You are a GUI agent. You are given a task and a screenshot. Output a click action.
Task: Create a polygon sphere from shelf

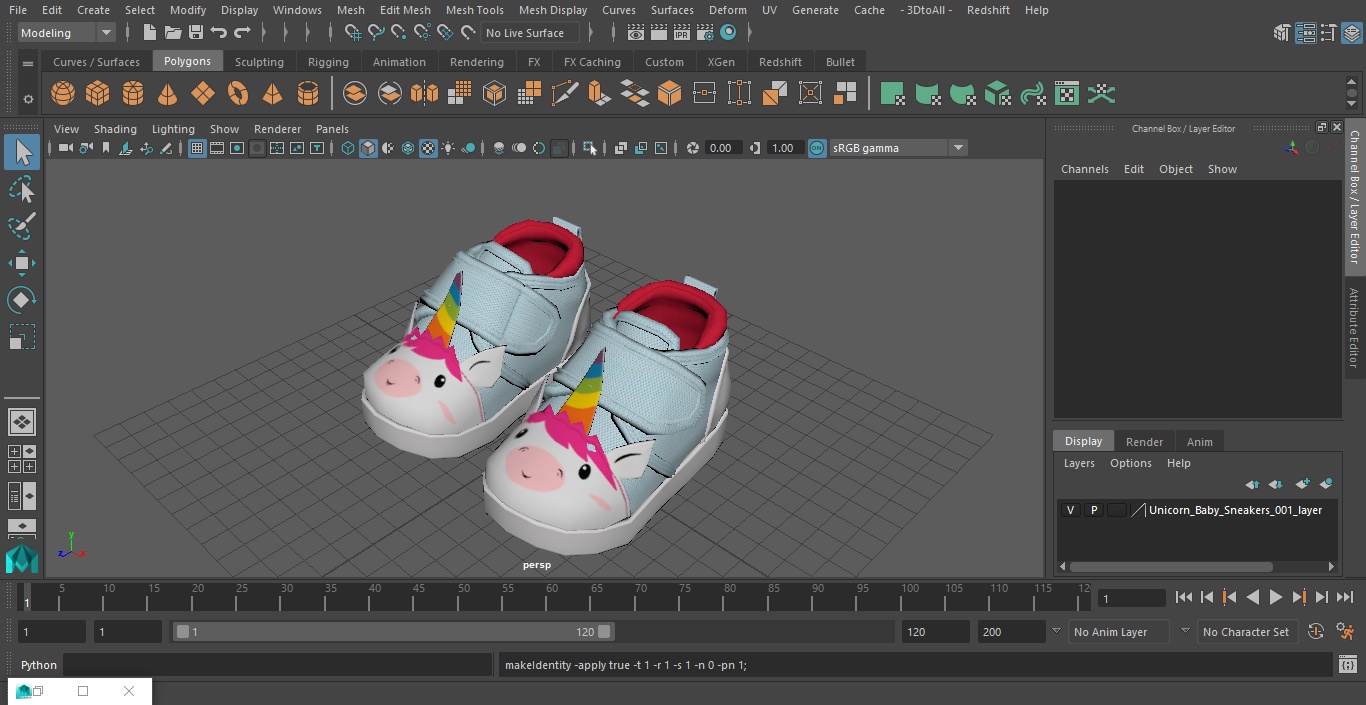point(63,94)
